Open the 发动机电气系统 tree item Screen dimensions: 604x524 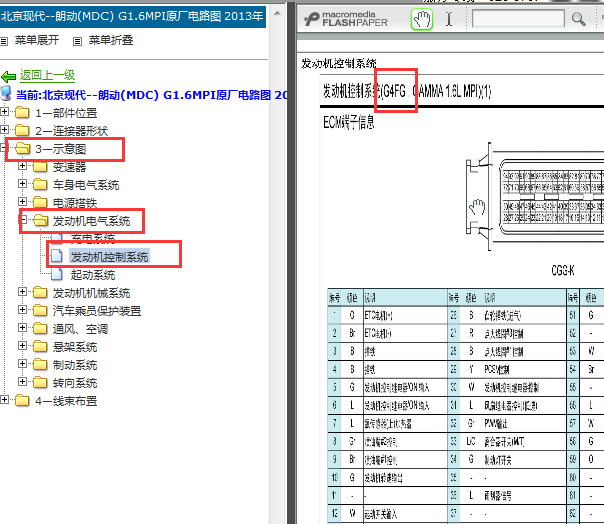tap(91, 221)
